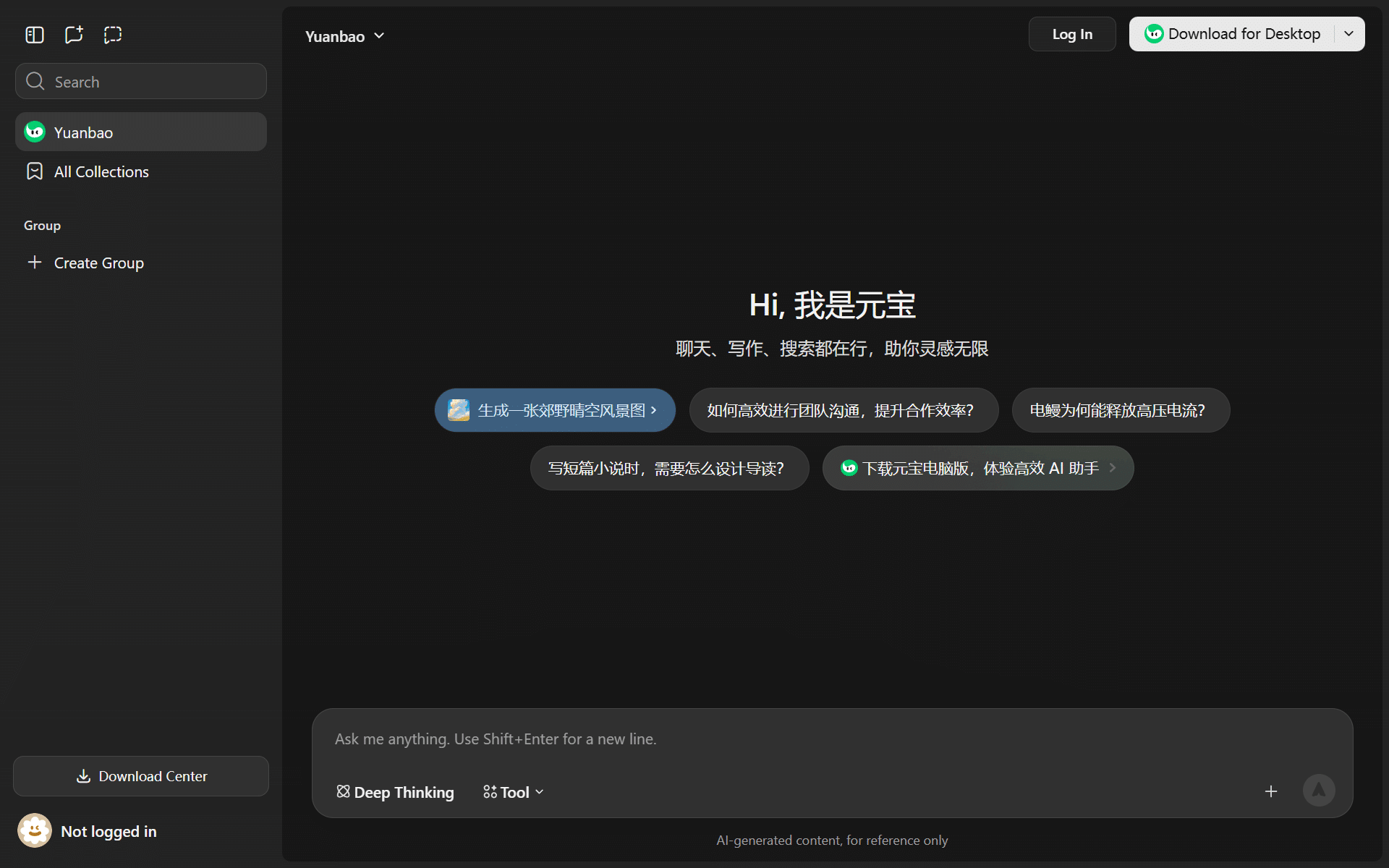Start a new chat icon
This screenshot has height=868, width=1389.
[x=74, y=35]
